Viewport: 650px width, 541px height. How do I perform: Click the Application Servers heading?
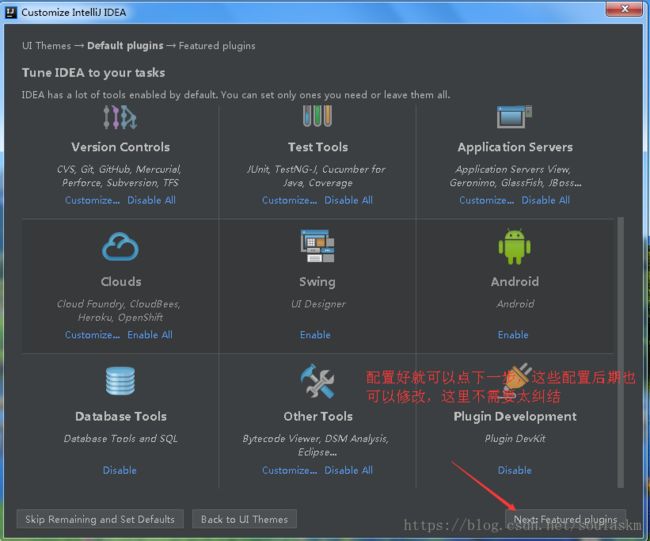(x=515, y=147)
